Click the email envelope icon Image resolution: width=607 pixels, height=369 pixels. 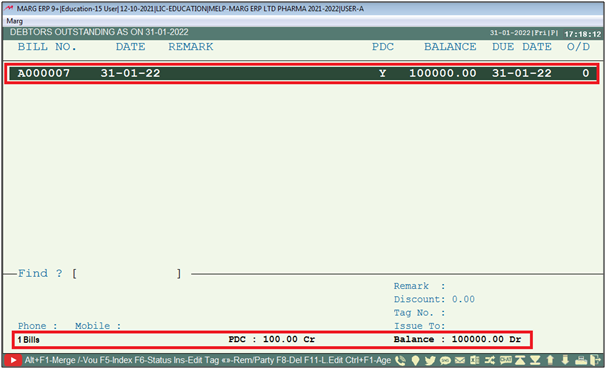[x=460, y=360]
